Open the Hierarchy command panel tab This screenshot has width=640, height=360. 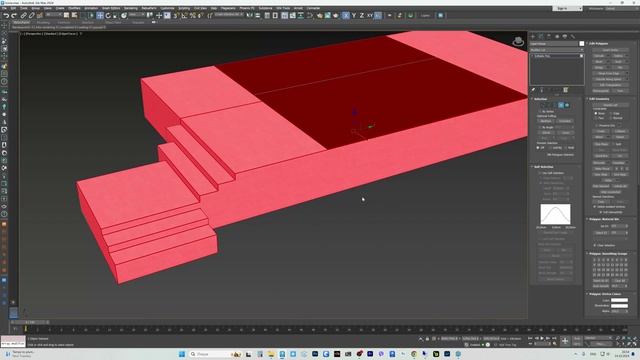pos(549,36)
